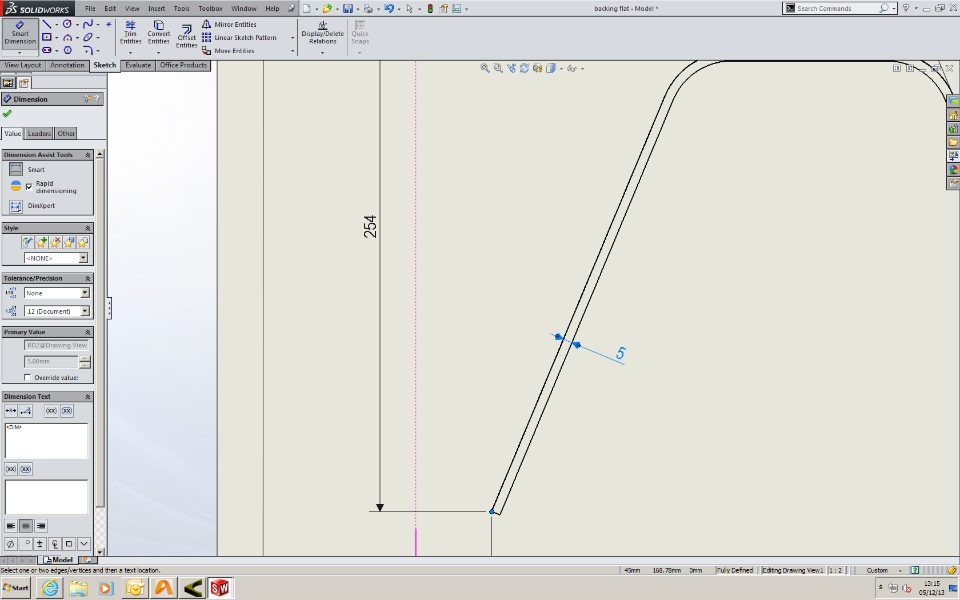Screen dimensions: 960x600
Task: Select the Spline sketch tool
Action: point(88,24)
